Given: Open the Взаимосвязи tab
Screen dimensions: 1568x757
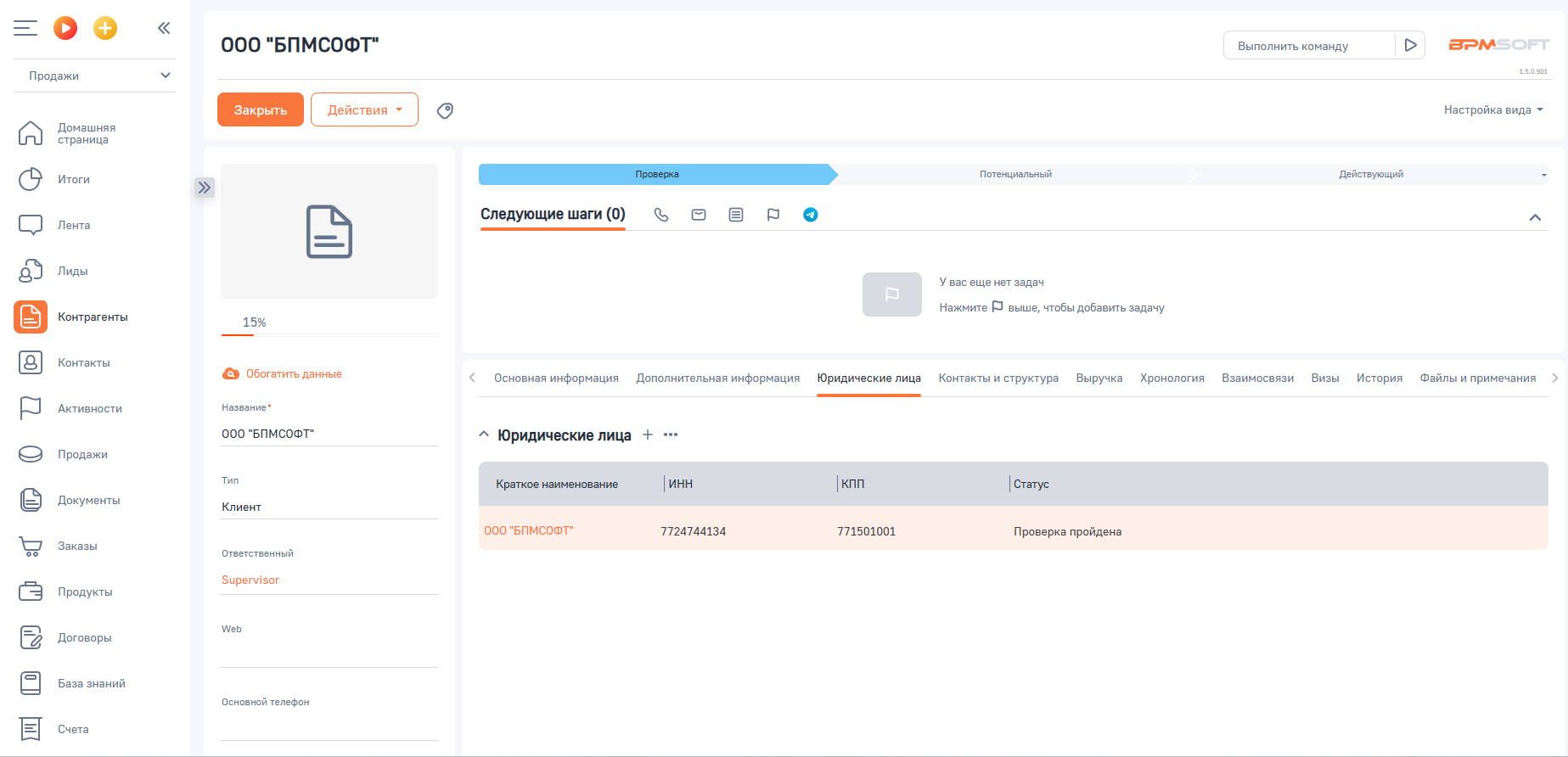Looking at the screenshot, I should (x=1257, y=378).
